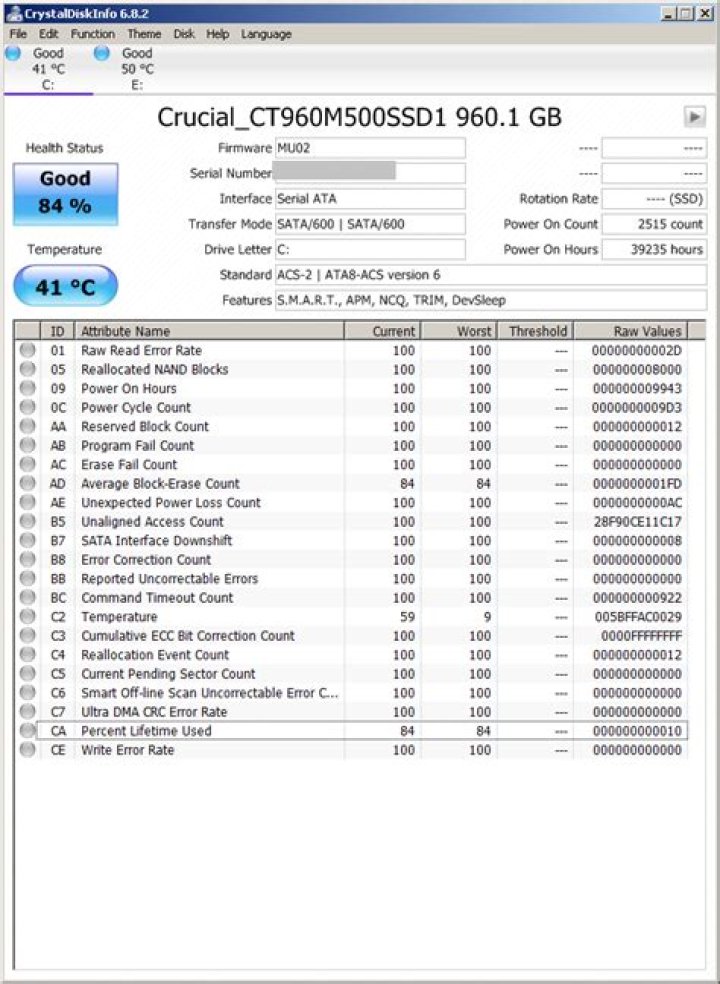Select the Percent Lifetime Used attribute name

[146, 731]
